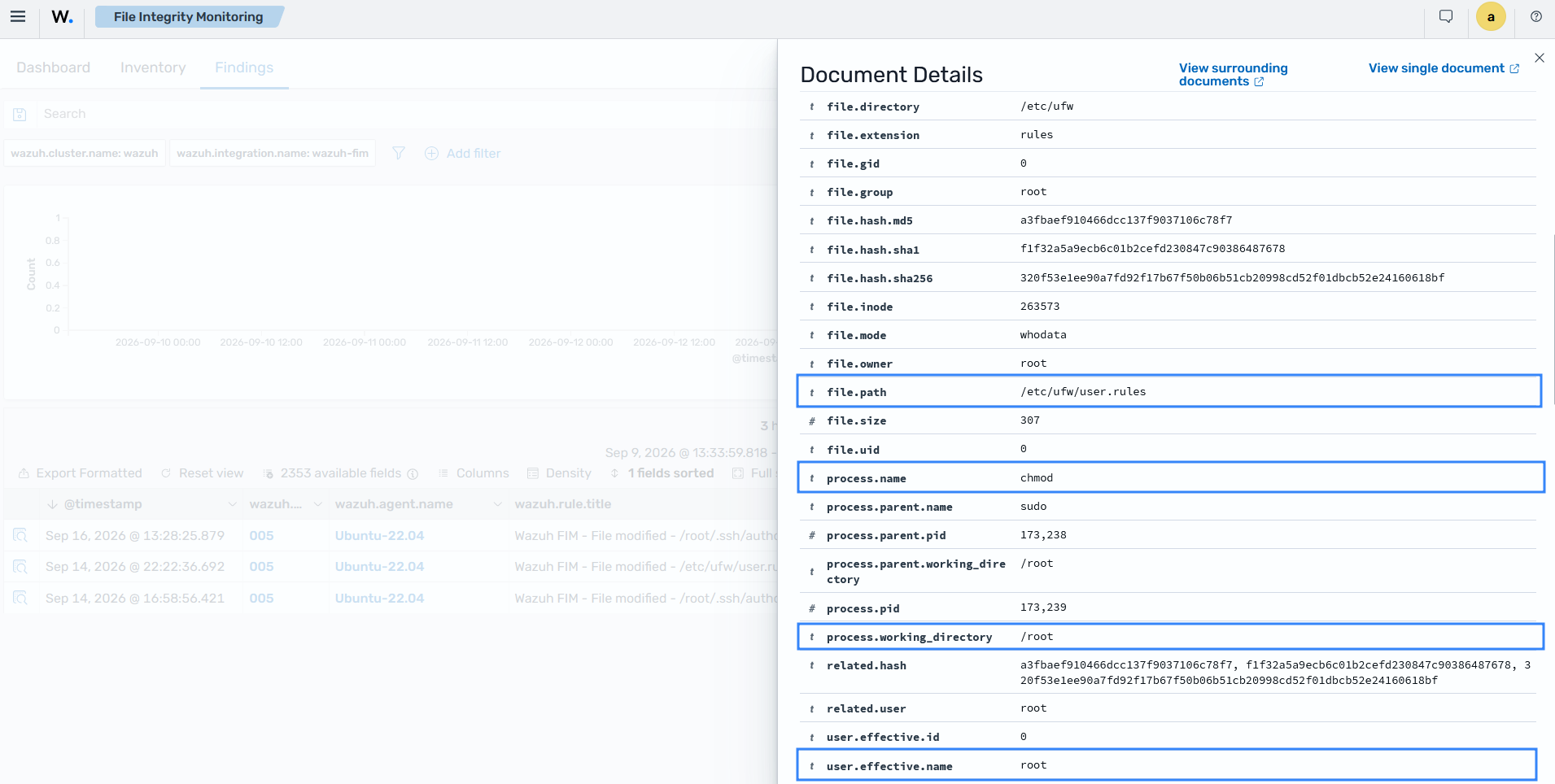Close the Document Details flyout
This screenshot has width=1555, height=784.
(1539, 58)
